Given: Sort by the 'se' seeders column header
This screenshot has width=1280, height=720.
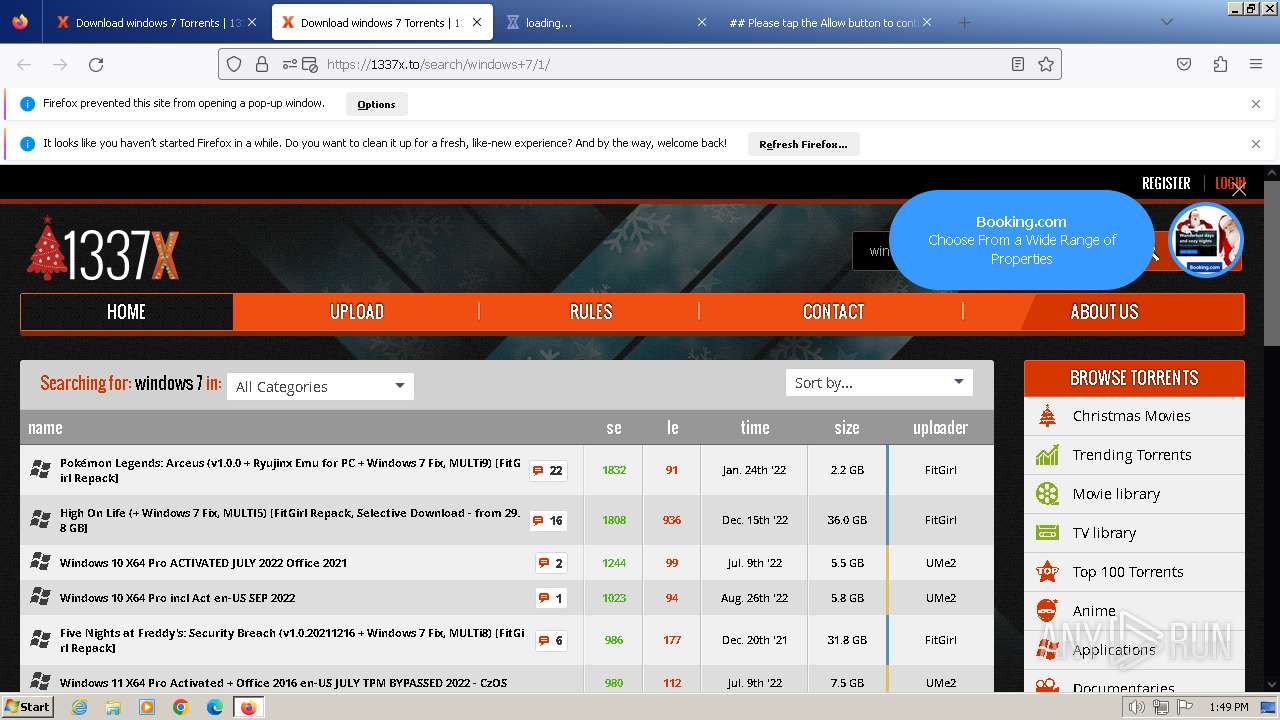Looking at the screenshot, I should [x=614, y=427].
